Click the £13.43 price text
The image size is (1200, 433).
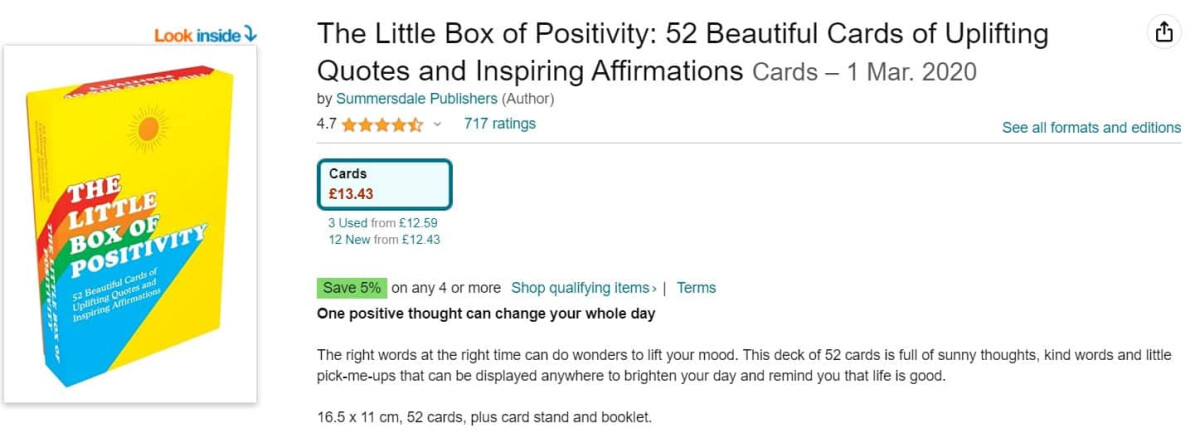click(x=351, y=194)
